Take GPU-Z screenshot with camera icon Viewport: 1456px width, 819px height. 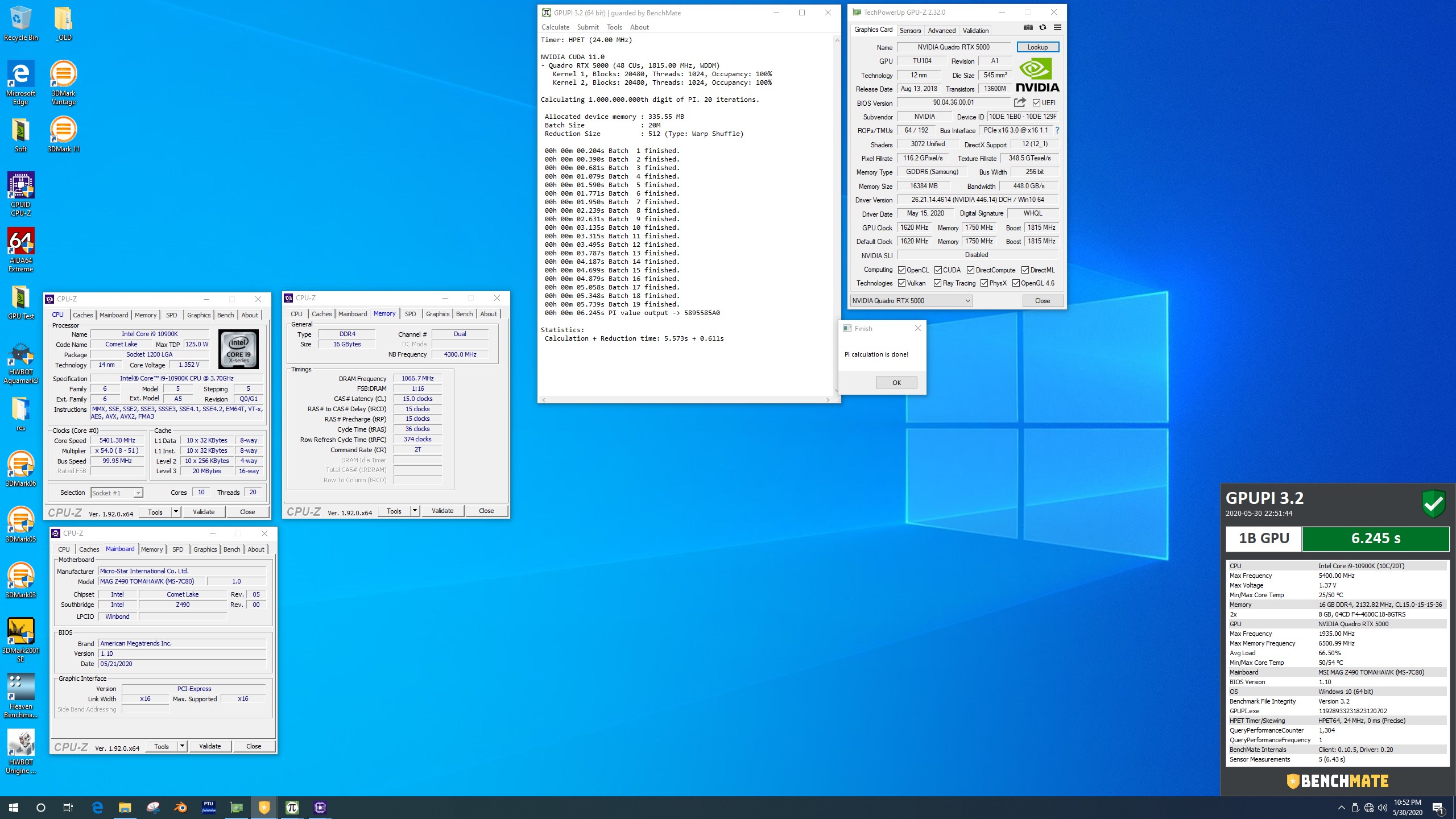click(1028, 27)
